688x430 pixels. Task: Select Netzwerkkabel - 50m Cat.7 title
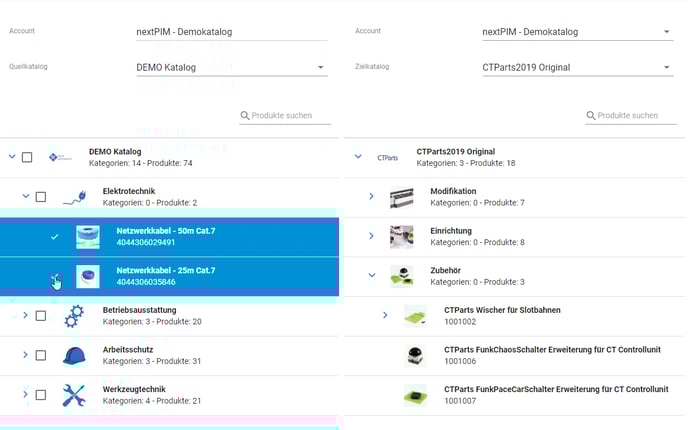click(x=166, y=231)
